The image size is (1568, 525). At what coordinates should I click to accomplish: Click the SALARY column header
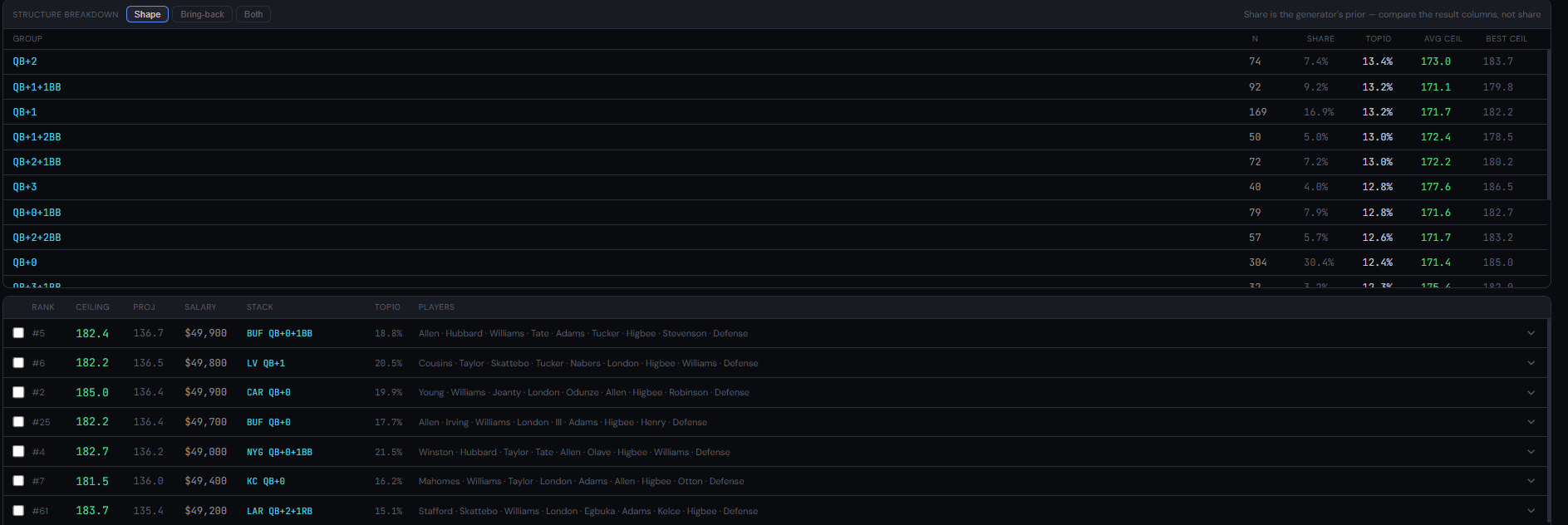200,307
